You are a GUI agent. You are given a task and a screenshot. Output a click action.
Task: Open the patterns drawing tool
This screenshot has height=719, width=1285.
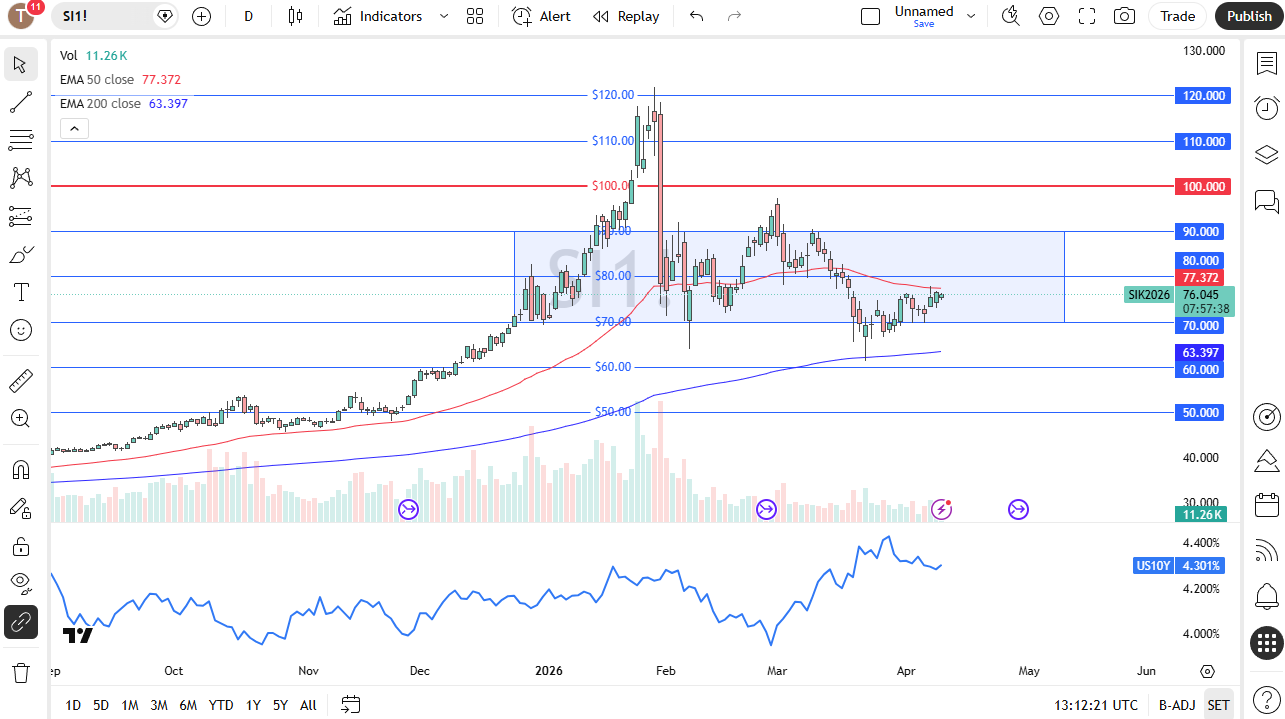click(21, 178)
